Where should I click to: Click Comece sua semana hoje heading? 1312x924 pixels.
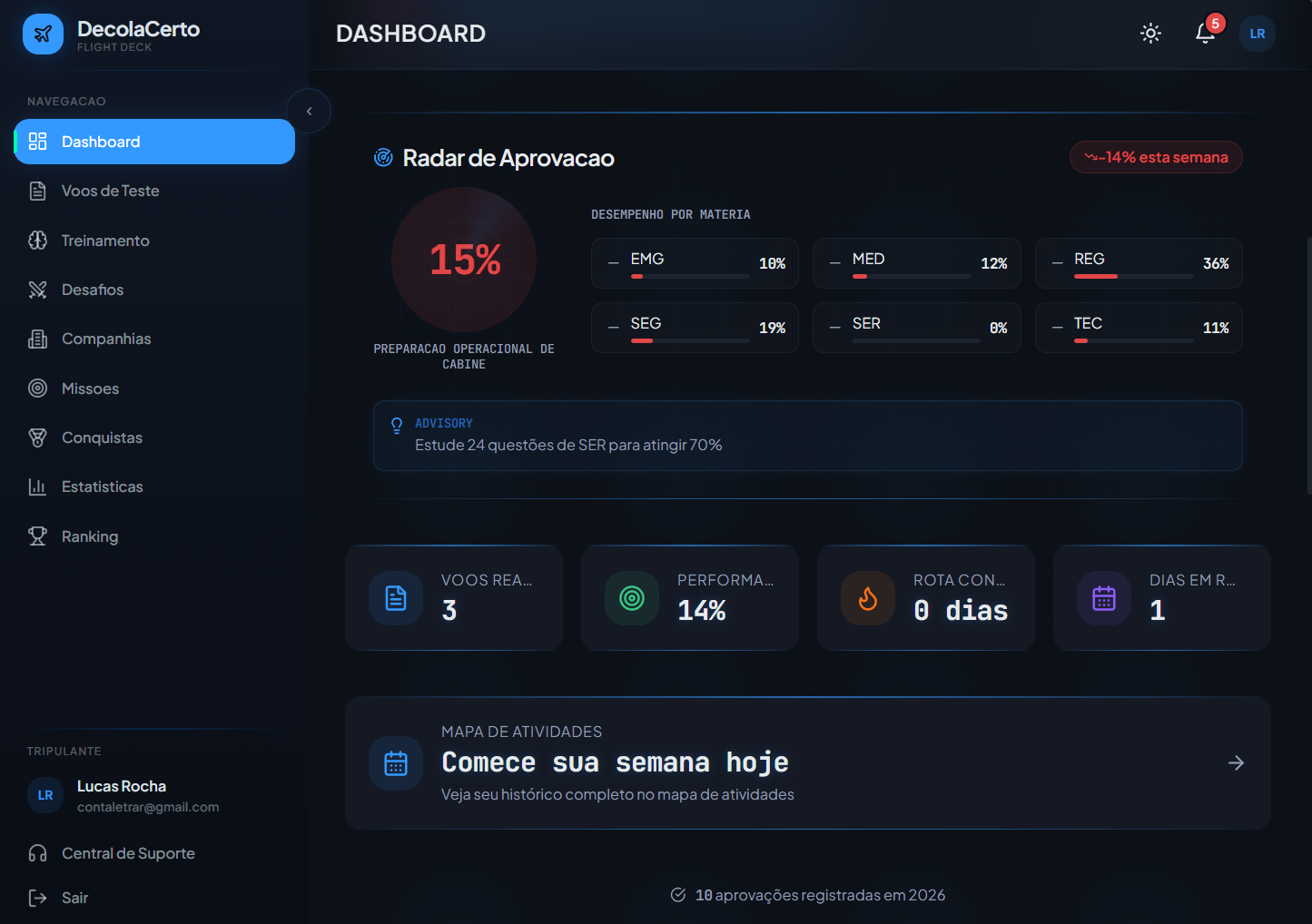[x=615, y=762]
